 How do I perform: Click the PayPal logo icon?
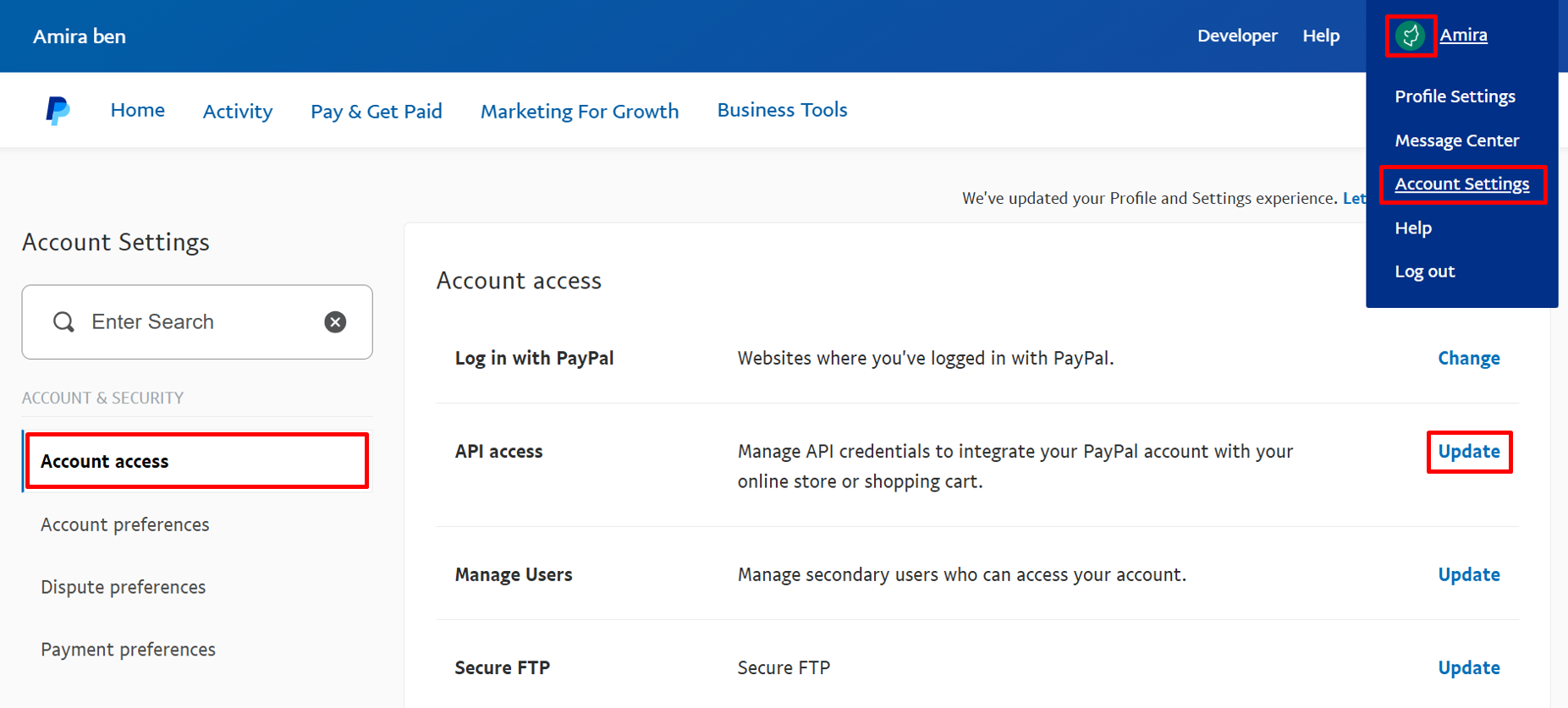pos(58,111)
